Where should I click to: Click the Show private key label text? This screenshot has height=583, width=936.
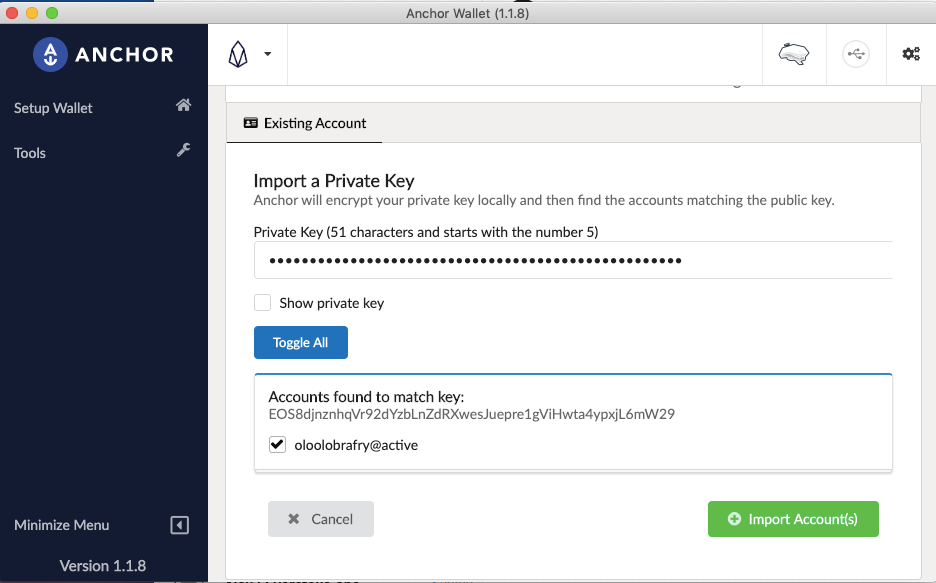[332, 303]
